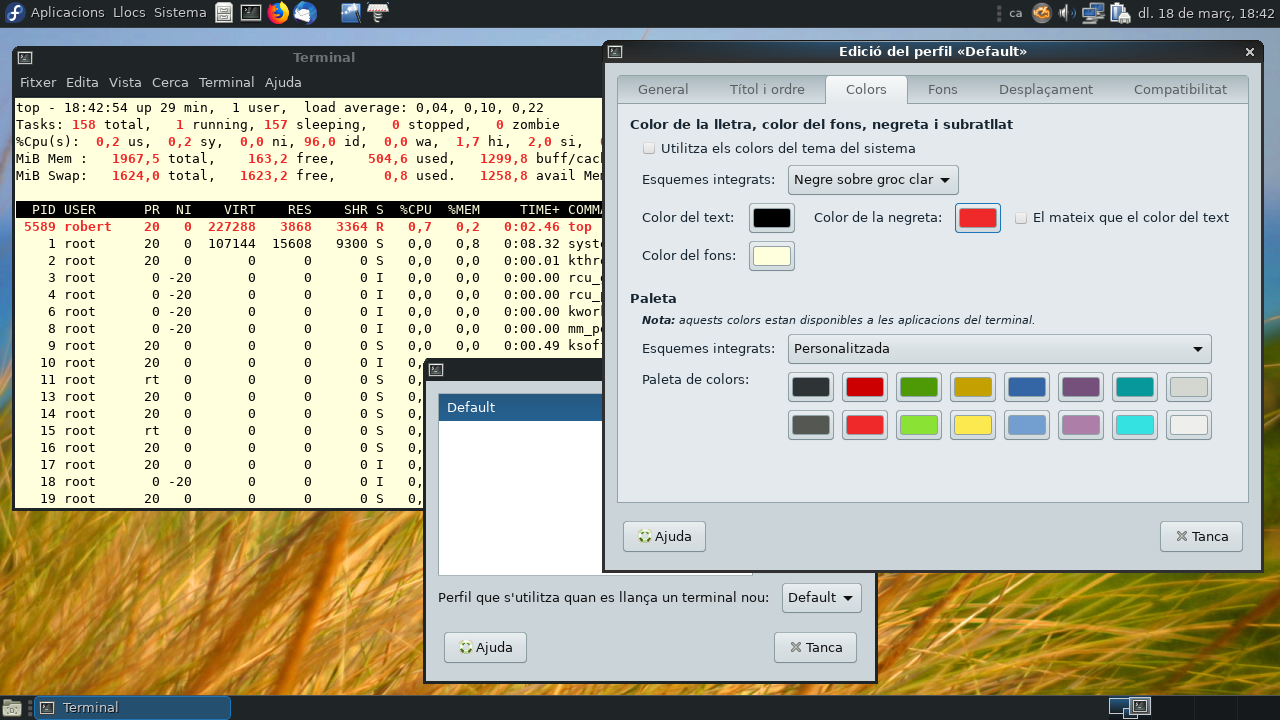Image resolution: width=1280 pixels, height=720 pixels.
Task: Open the Default profile dropdown for new terminals
Action: pyautogui.click(x=821, y=597)
